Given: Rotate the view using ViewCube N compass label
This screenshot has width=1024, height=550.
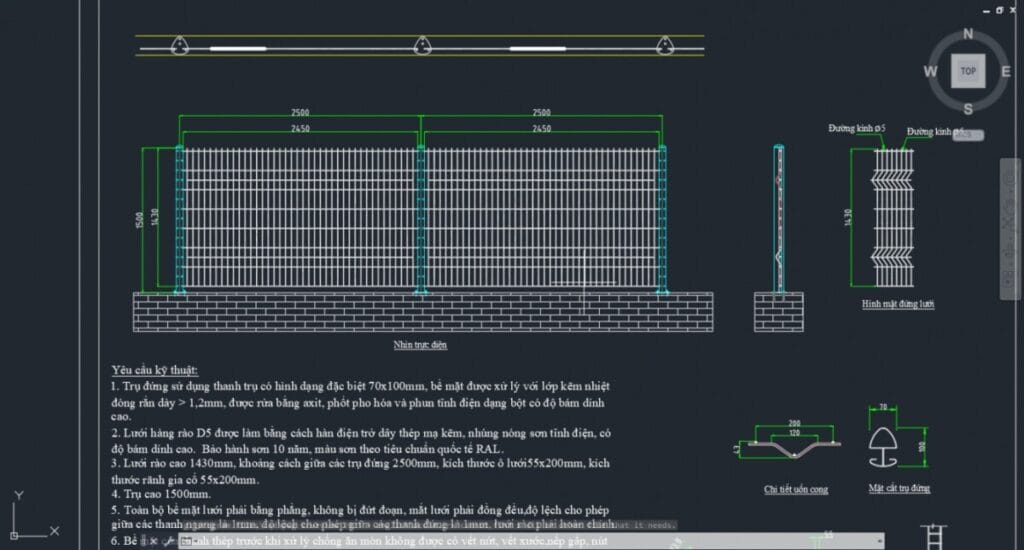Looking at the screenshot, I should click(x=968, y=34).
